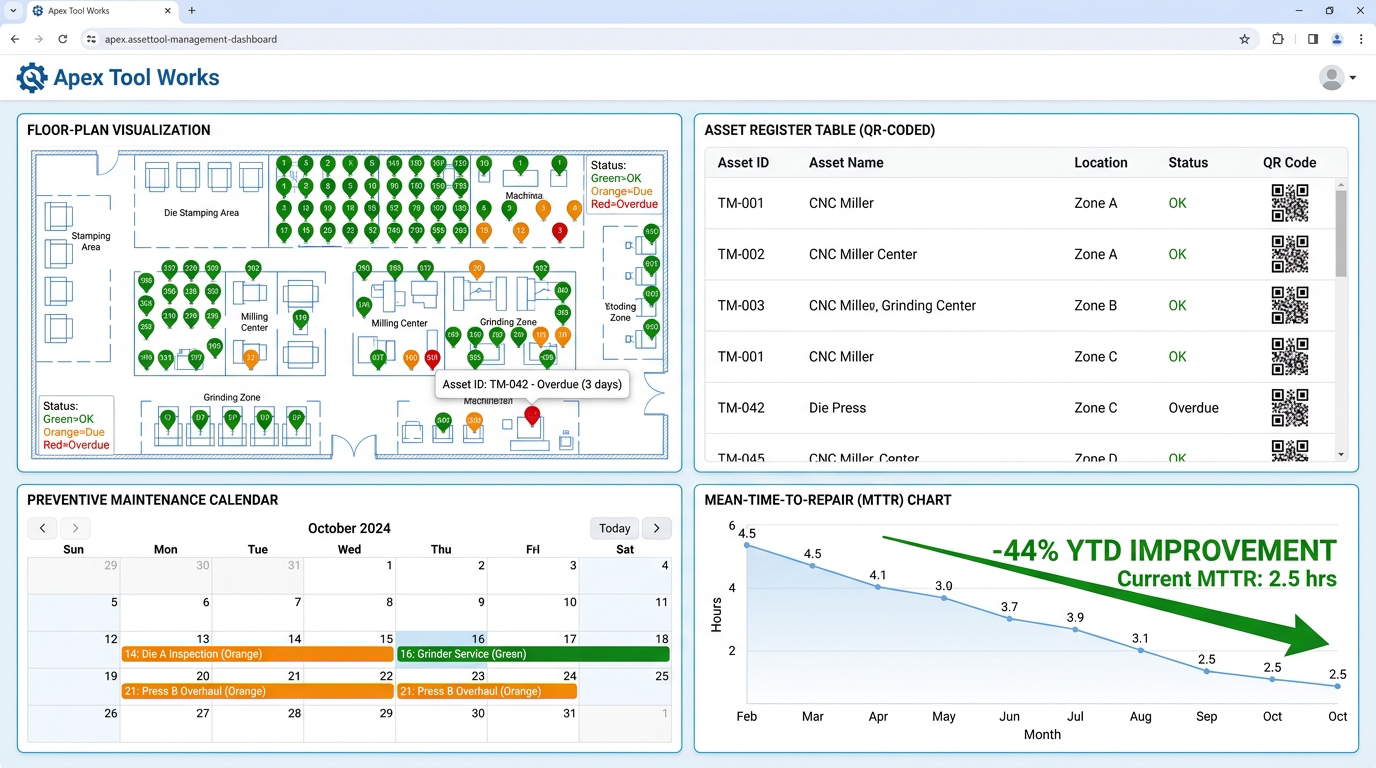The height and width of the screenshot is (768, 1376).
Task: Click the Asset ID TM-042 overdue tooltip
Action: tap(532, 384)
